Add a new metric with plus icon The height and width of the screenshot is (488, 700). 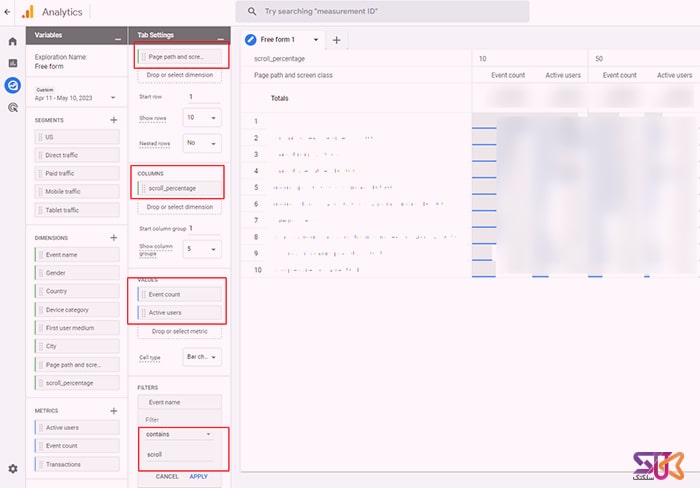pos(113,411)
